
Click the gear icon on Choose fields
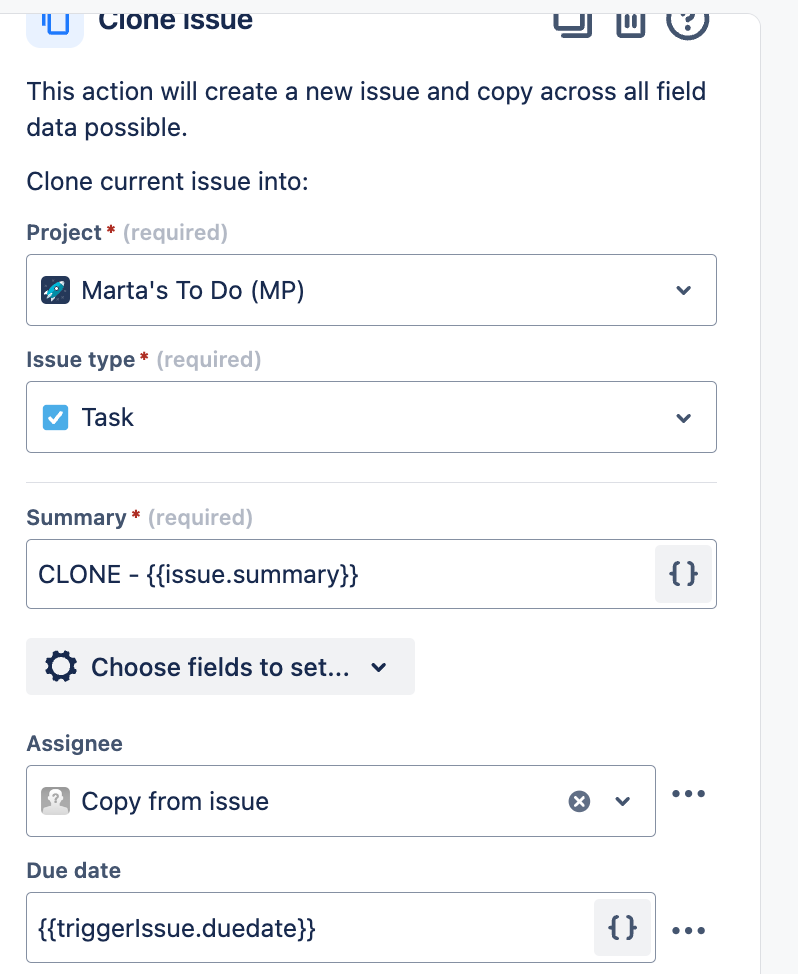click(x=62, y=667)
